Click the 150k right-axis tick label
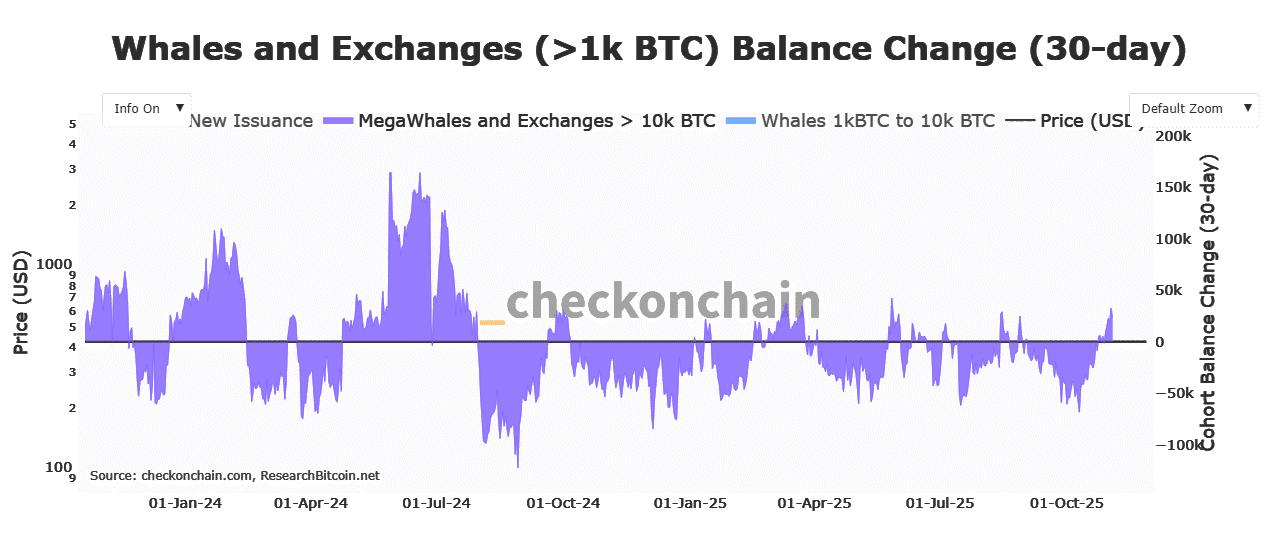 coord(1173,188)
